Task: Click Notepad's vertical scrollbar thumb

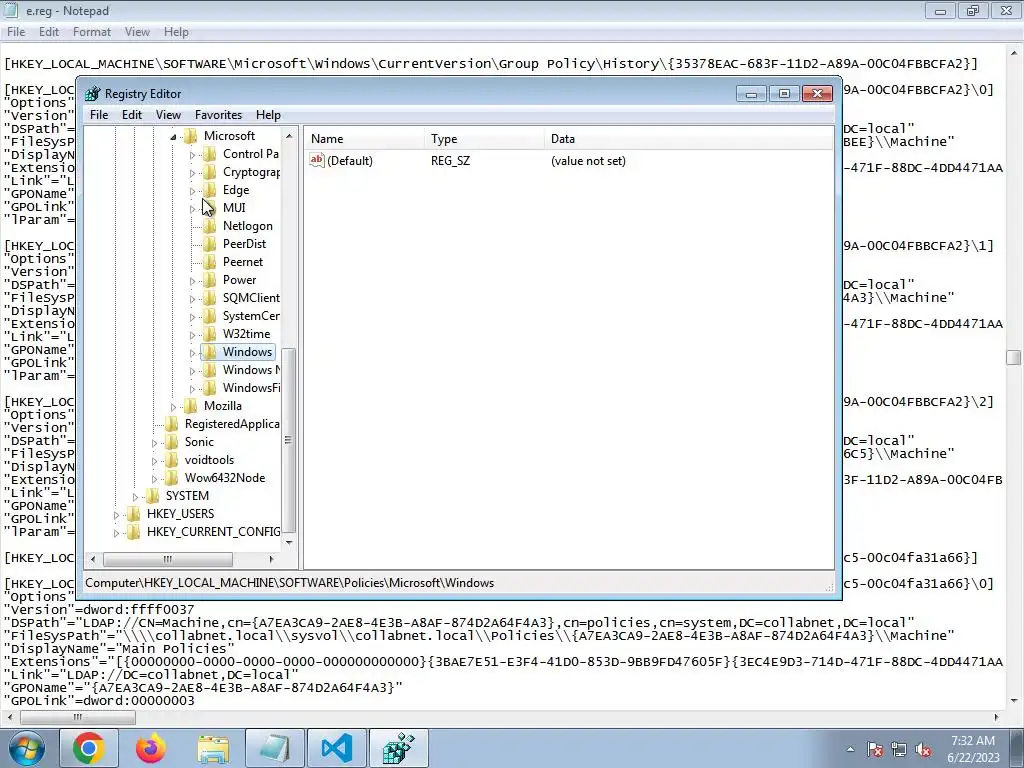Action: (x=1014, y=357)
